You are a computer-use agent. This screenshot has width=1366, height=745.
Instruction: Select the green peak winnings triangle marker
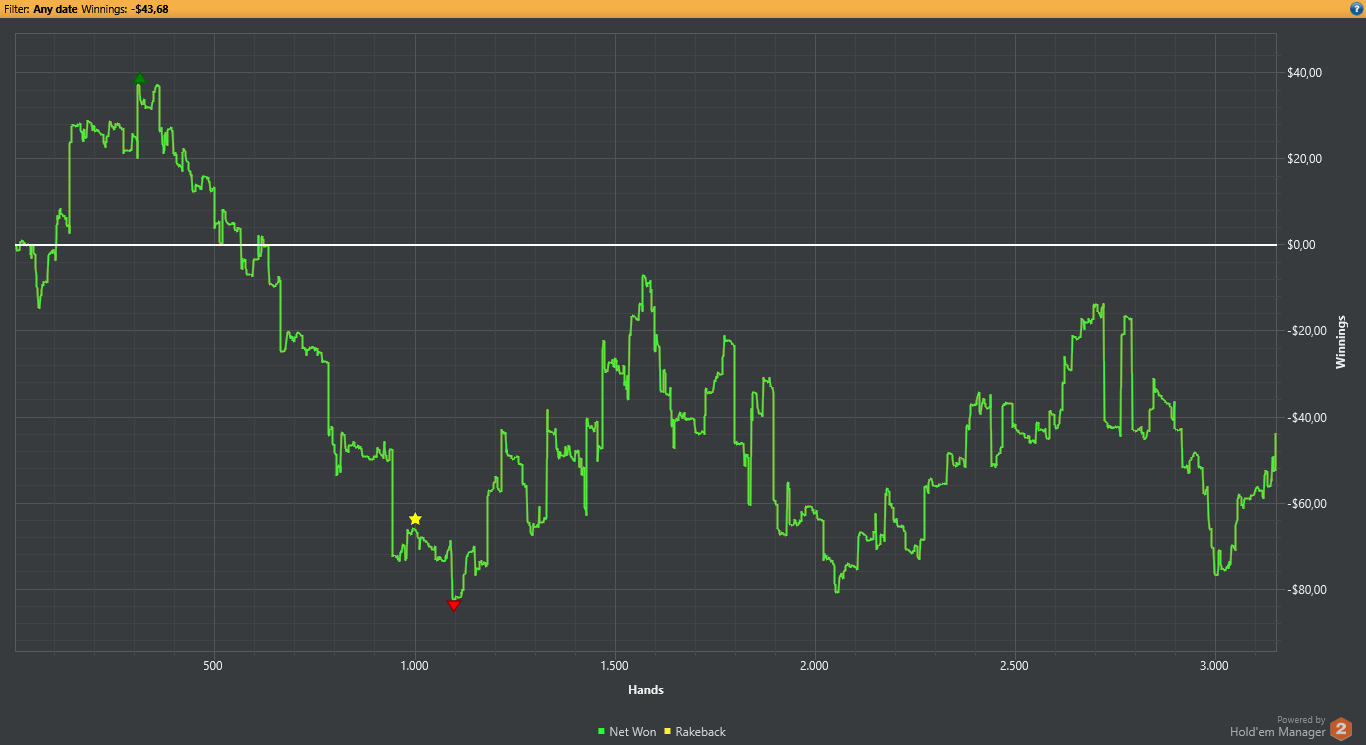click(x=140, y=78)
